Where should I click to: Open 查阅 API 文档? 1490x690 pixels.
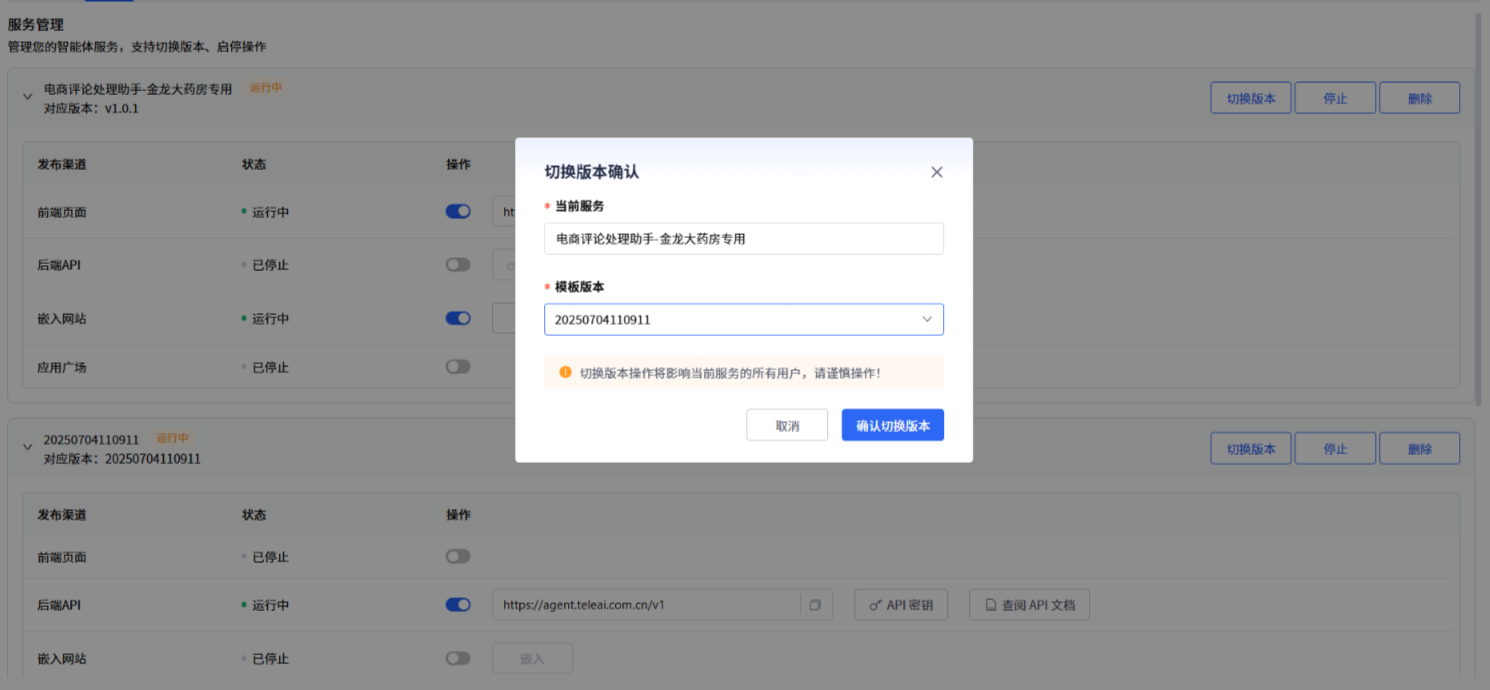point(1029,605)
